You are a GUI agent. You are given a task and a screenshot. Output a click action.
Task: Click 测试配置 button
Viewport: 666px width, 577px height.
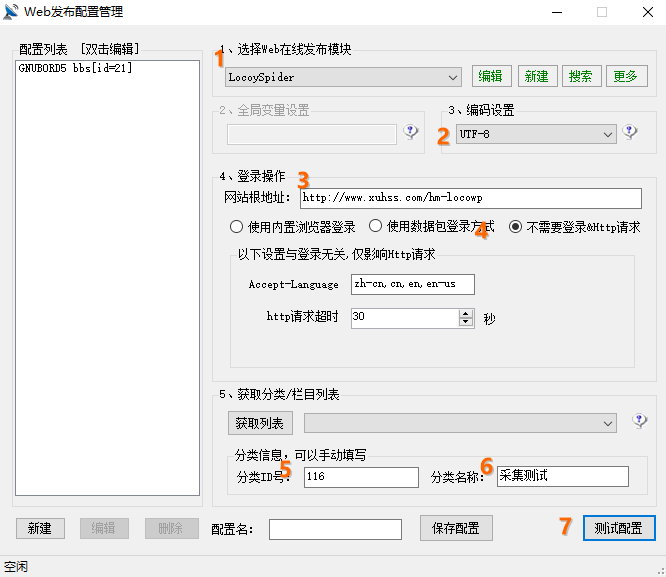pos(618,528)
